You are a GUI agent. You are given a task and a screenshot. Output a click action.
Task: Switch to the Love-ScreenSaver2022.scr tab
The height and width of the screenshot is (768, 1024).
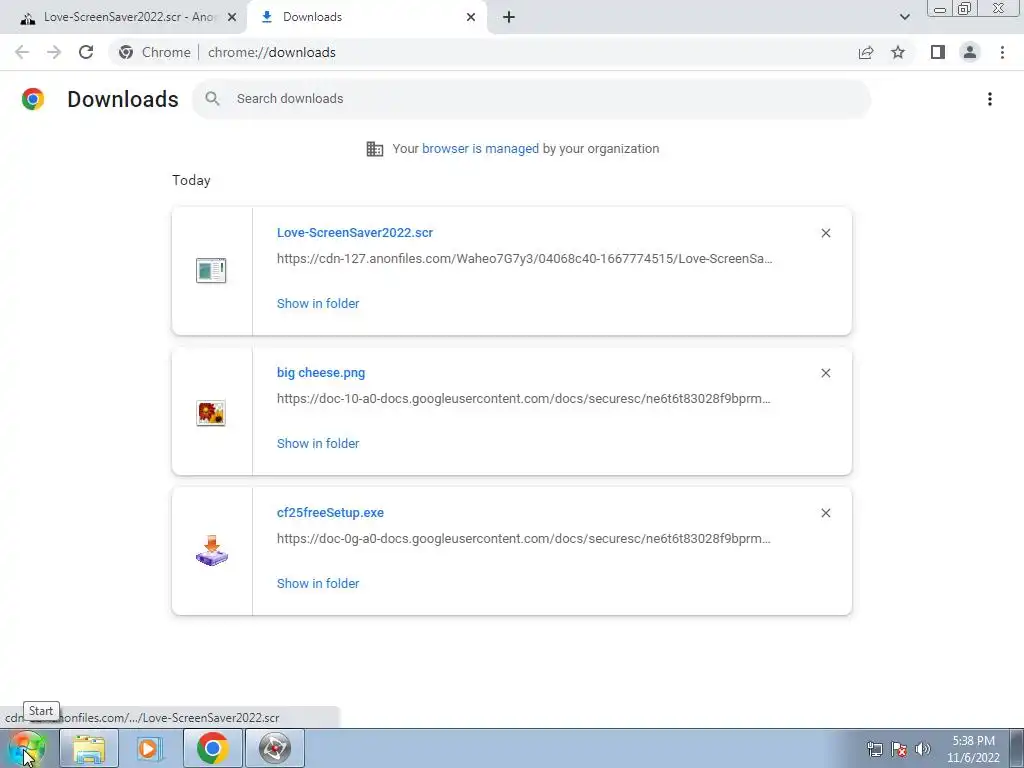pyautogui.click(x=123, y=17)
